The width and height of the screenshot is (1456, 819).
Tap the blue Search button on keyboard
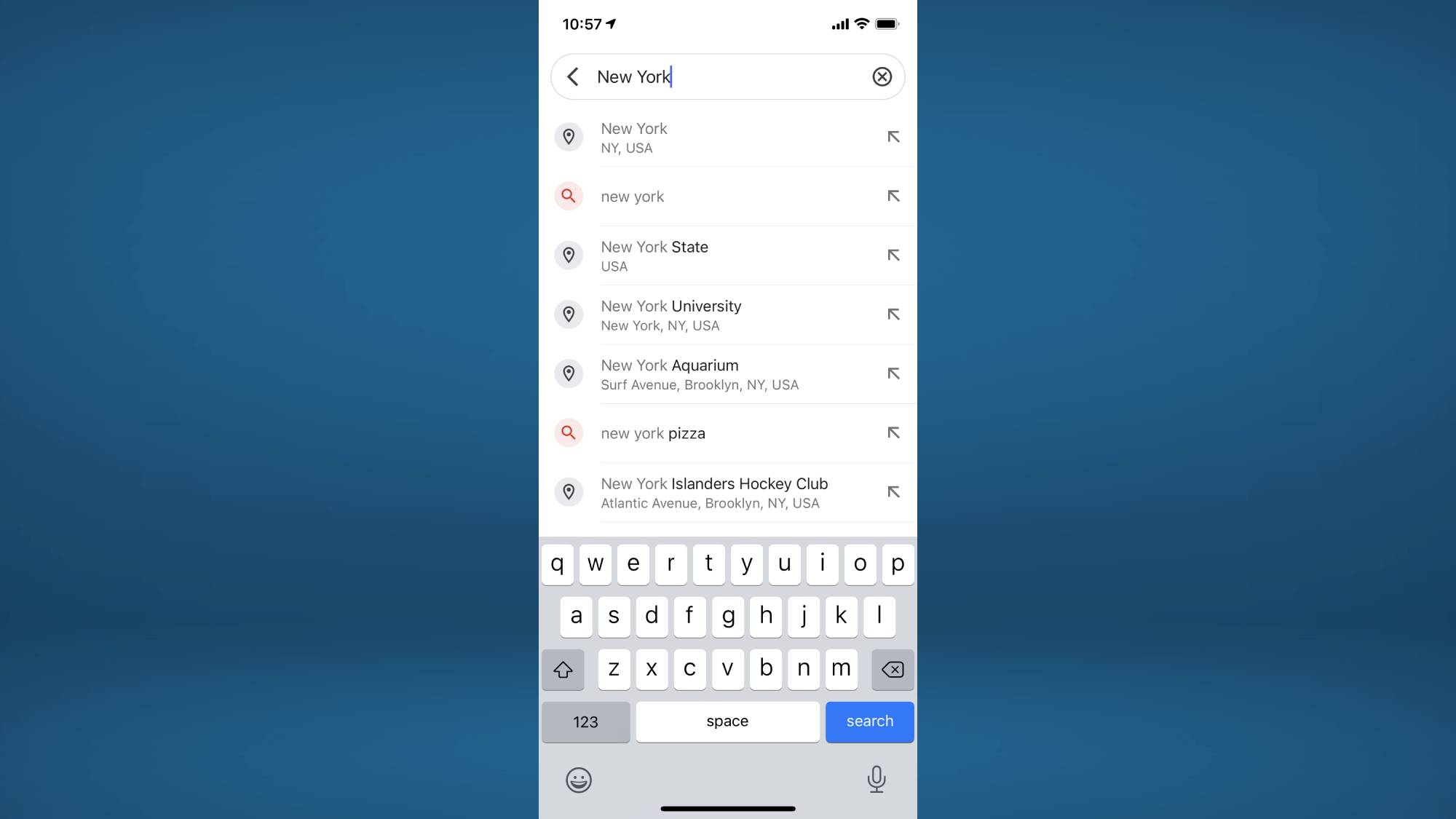point(869,721)
